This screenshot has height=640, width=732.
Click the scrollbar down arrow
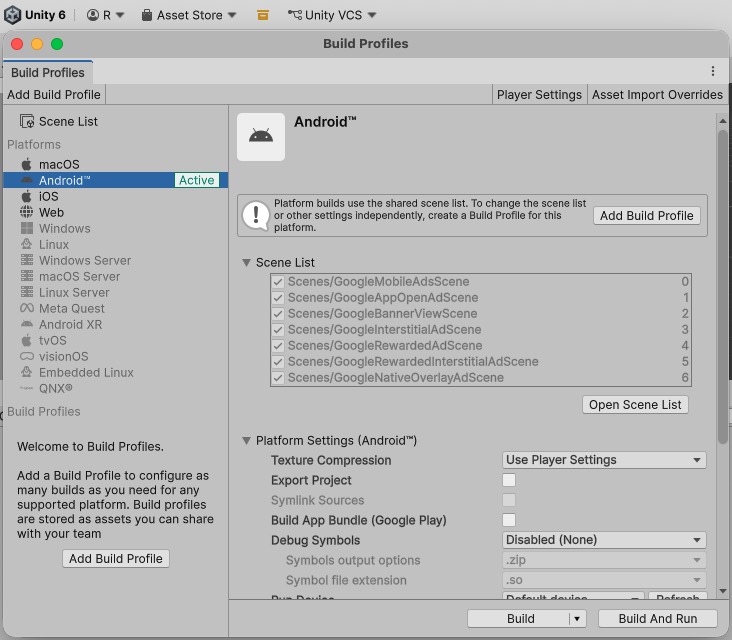coord(723,591)
